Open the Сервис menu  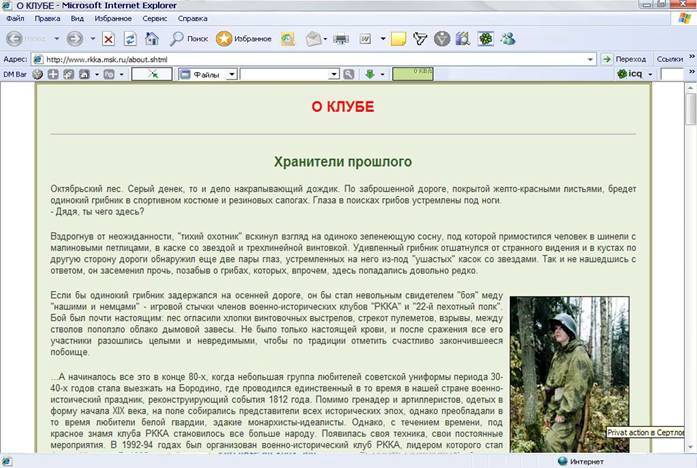click(x=155, y=19)
